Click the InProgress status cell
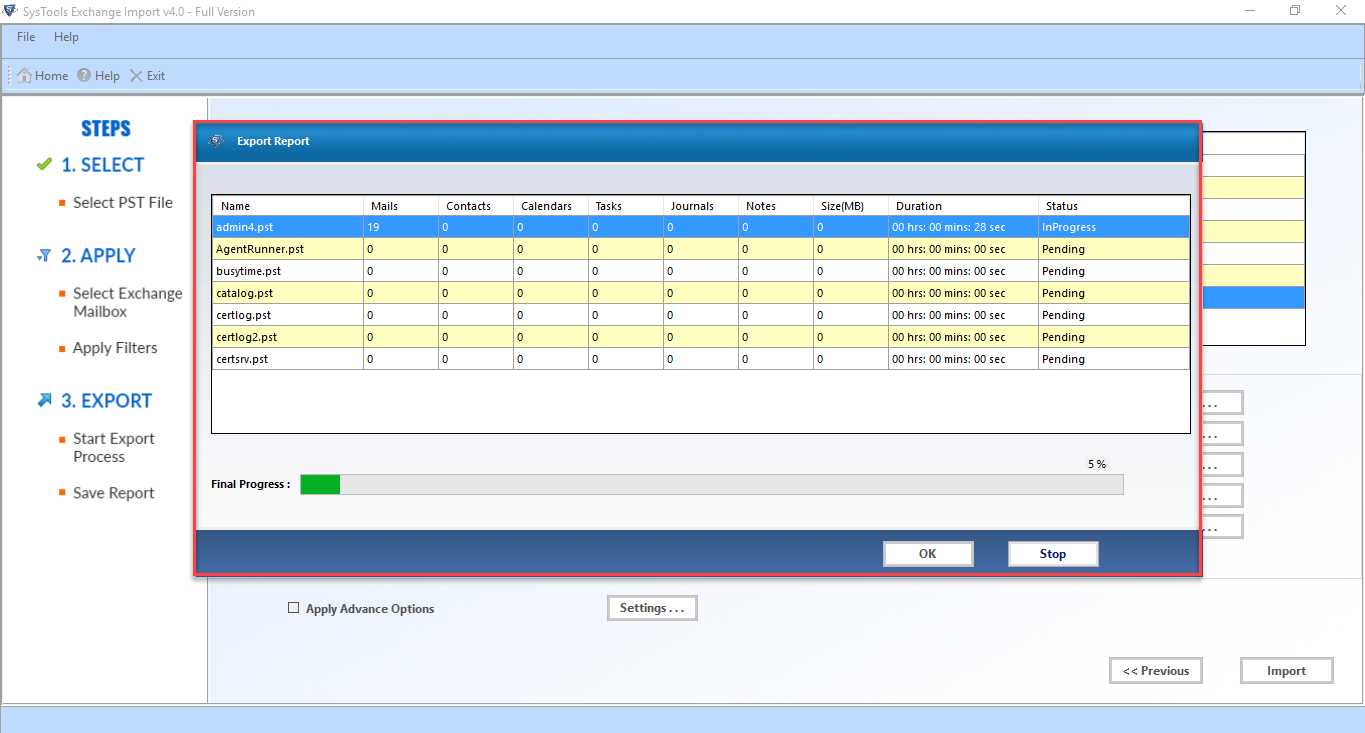This screenshot has width=1365, height=733. pyautogui.click(x=1114, y=227)
